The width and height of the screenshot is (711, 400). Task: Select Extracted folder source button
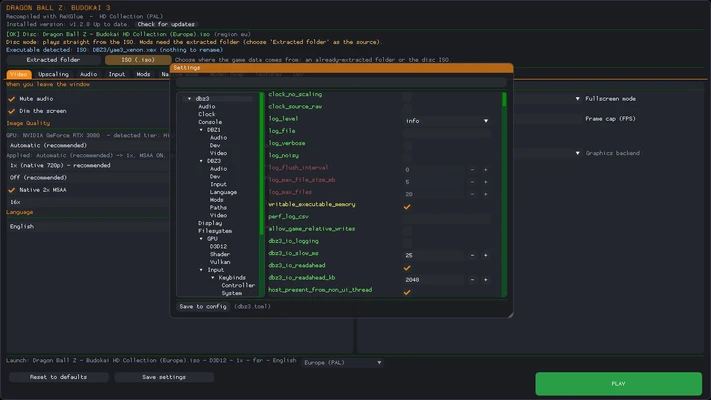pyautogui.click(x=54, y=60)
